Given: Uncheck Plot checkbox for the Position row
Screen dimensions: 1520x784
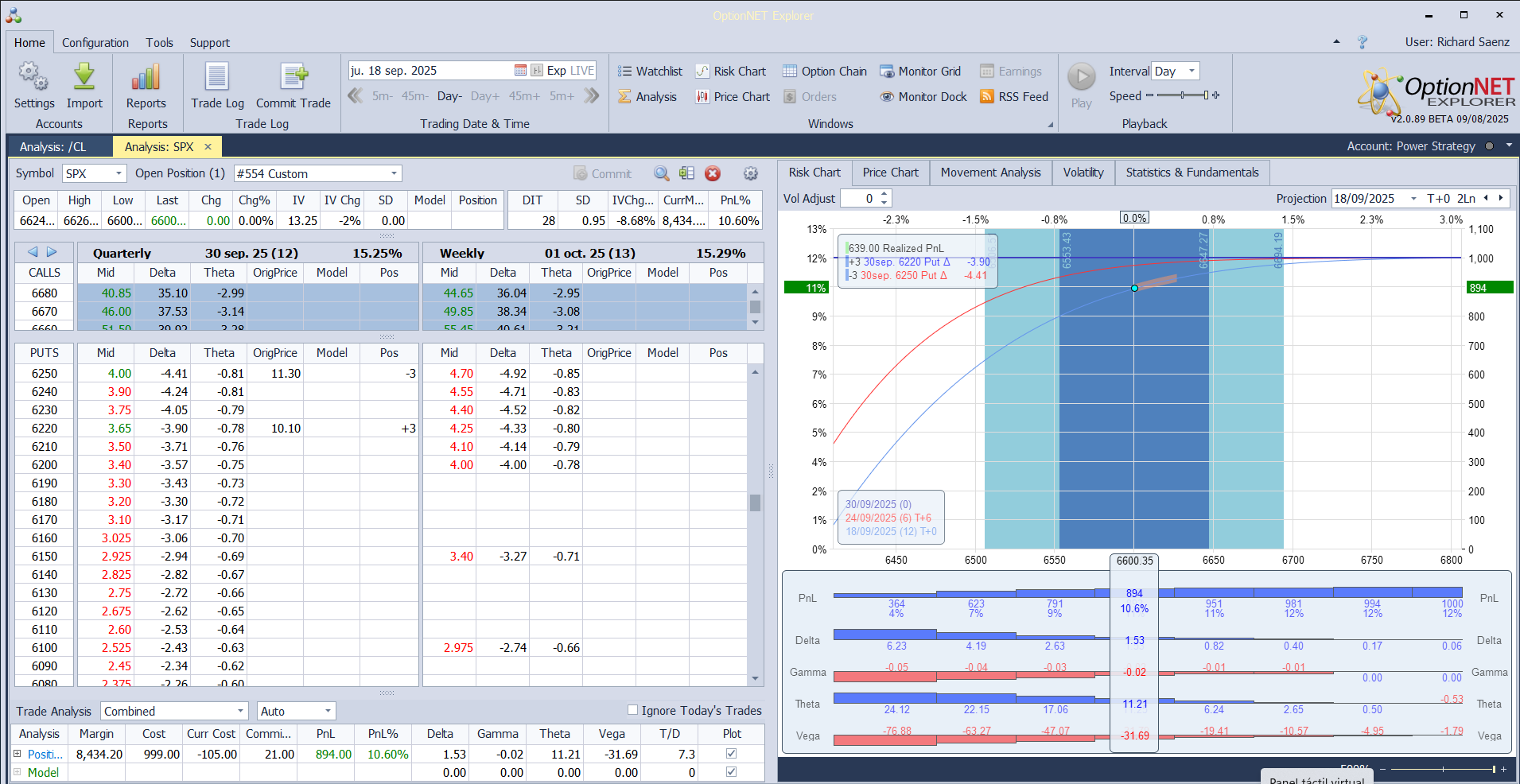Looking at the screenshot, I should point(732,753).
